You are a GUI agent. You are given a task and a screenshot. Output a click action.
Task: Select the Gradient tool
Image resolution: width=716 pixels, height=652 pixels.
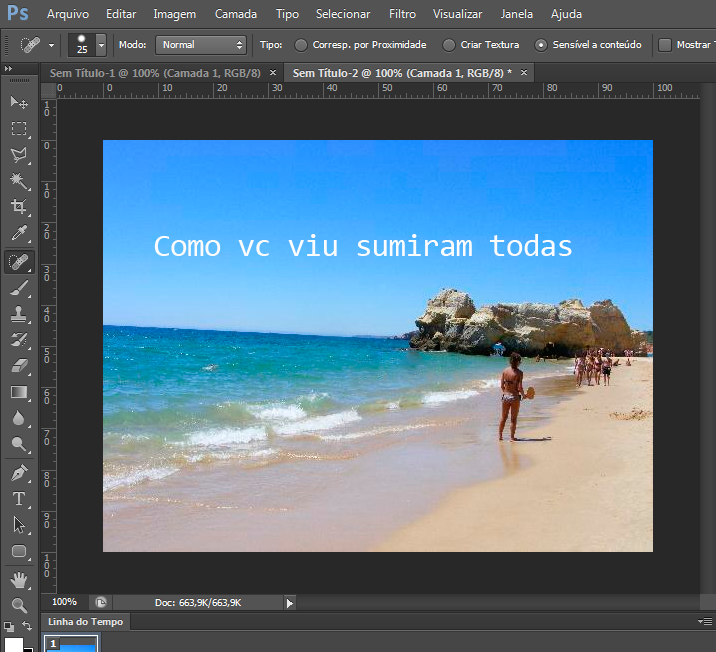pos(19,392)
